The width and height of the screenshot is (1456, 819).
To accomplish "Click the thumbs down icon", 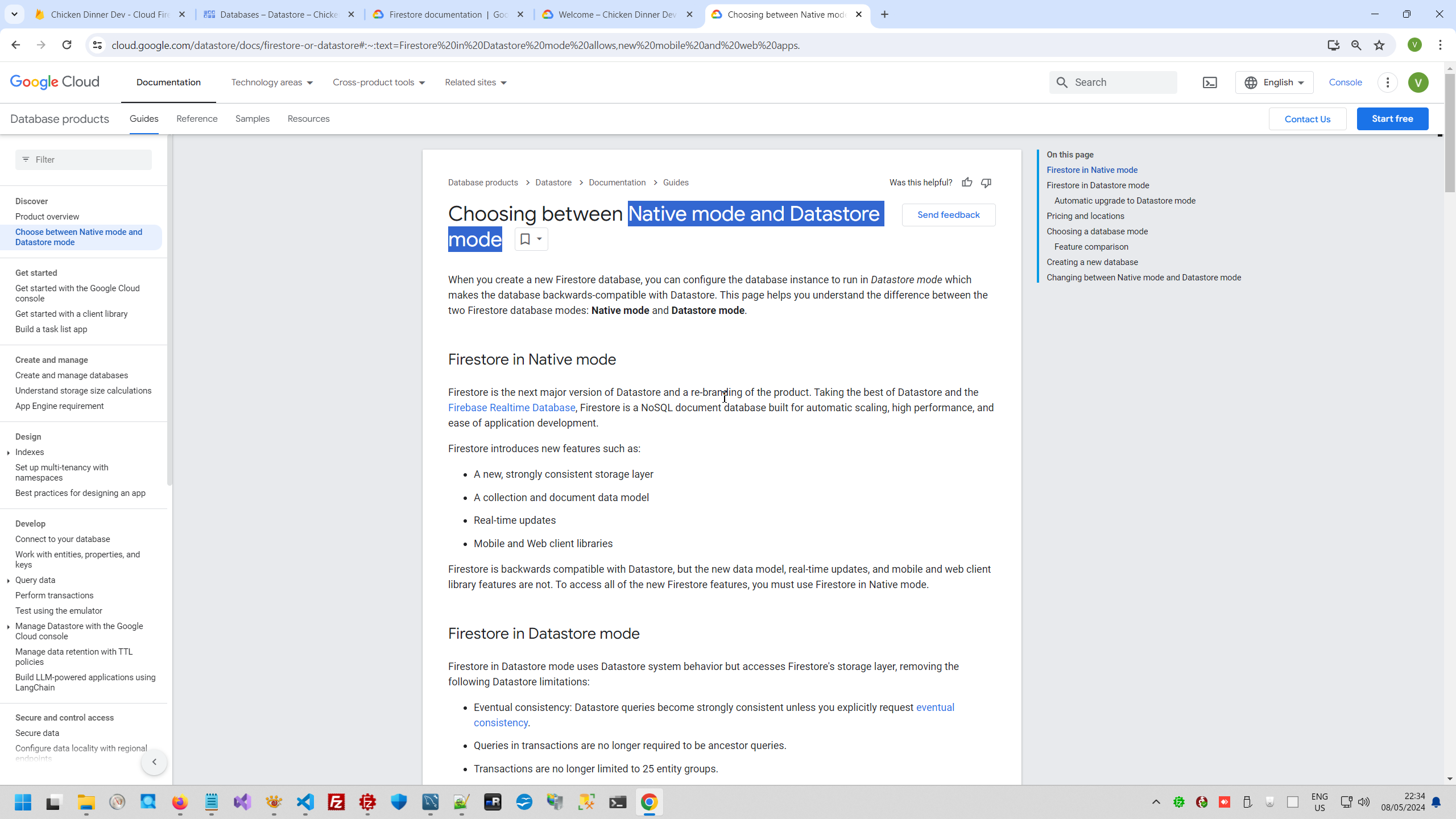I will coord(986,183).
